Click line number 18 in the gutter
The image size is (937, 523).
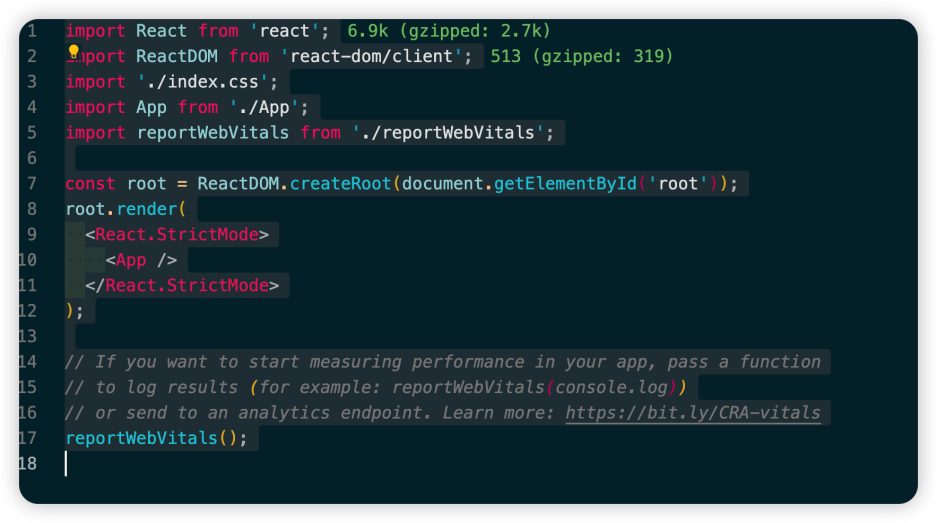coord(27,464)
